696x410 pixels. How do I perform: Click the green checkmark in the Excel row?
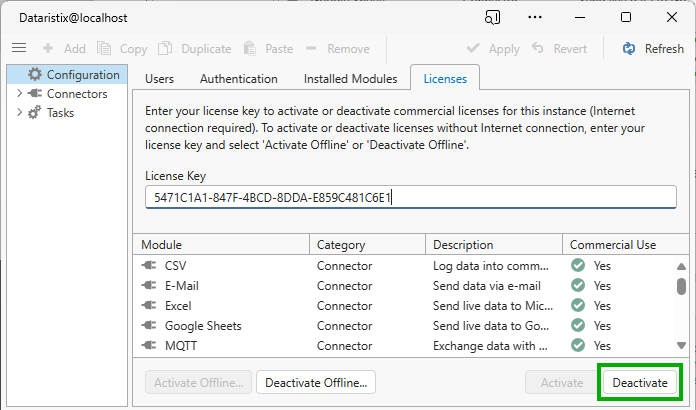coord(578,305)
